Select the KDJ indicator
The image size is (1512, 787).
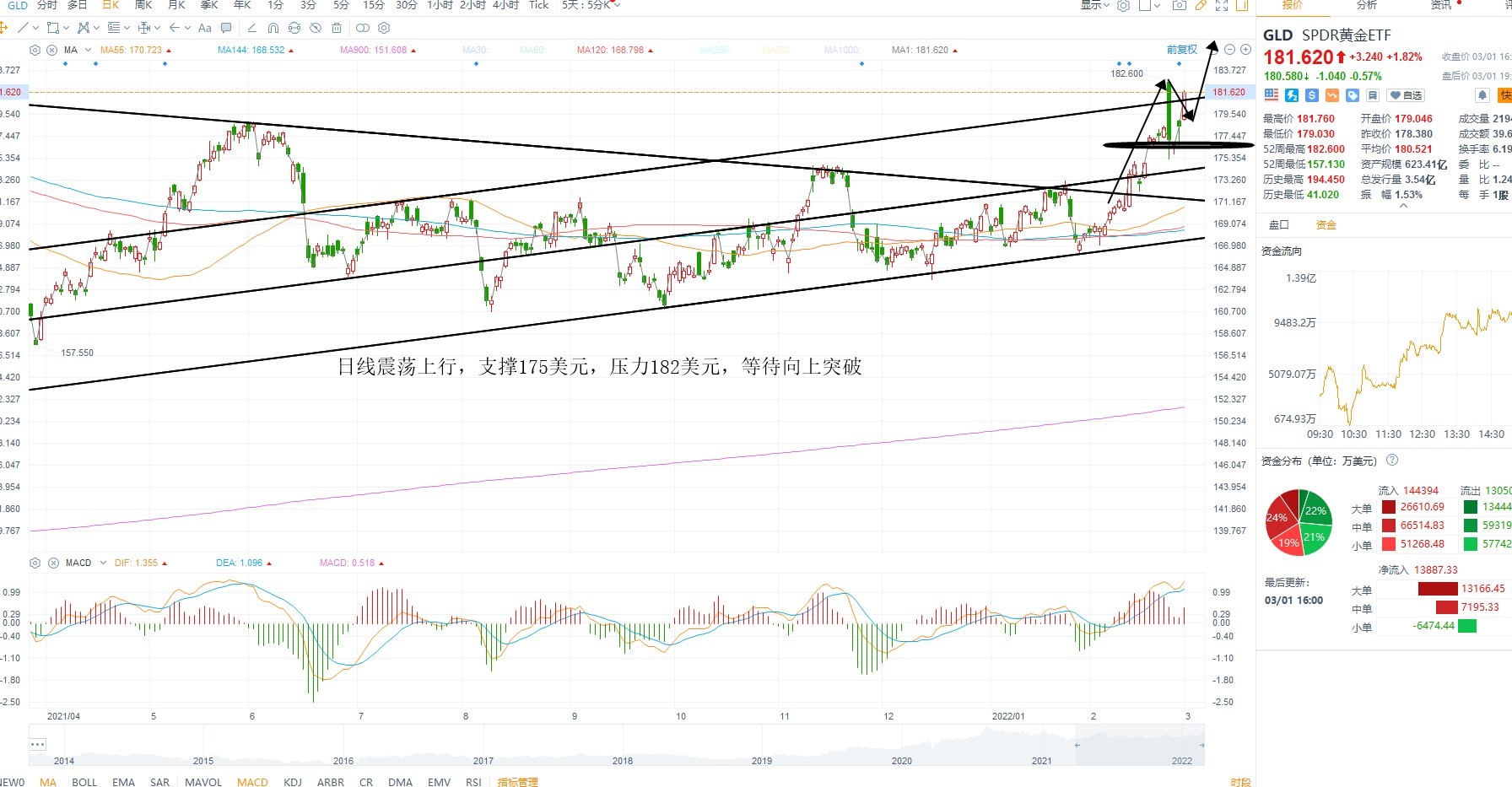click(293, 782)
